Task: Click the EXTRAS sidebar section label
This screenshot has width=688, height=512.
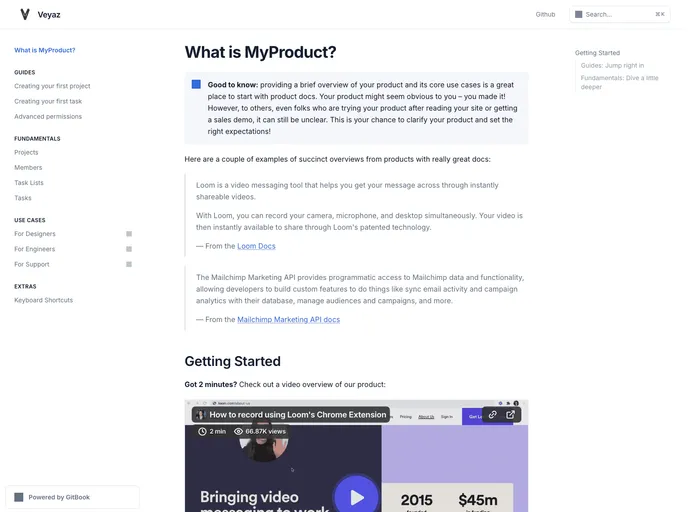Action: (x=25, y=286)
